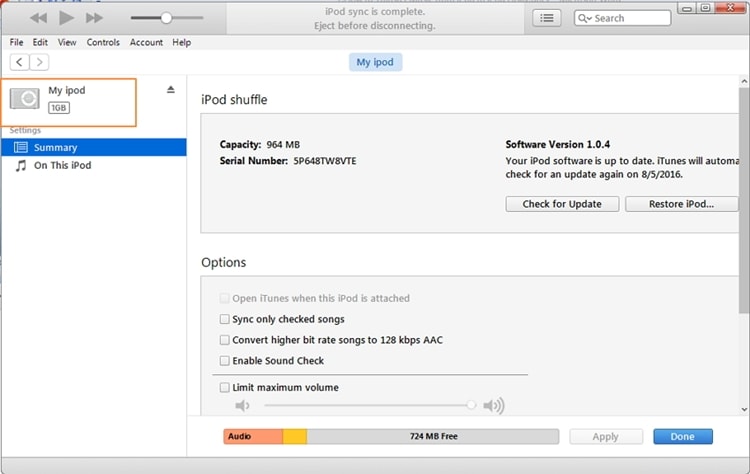750x474 pixels.
Task: Click the rewind previous track button
Action: (38, 18)
